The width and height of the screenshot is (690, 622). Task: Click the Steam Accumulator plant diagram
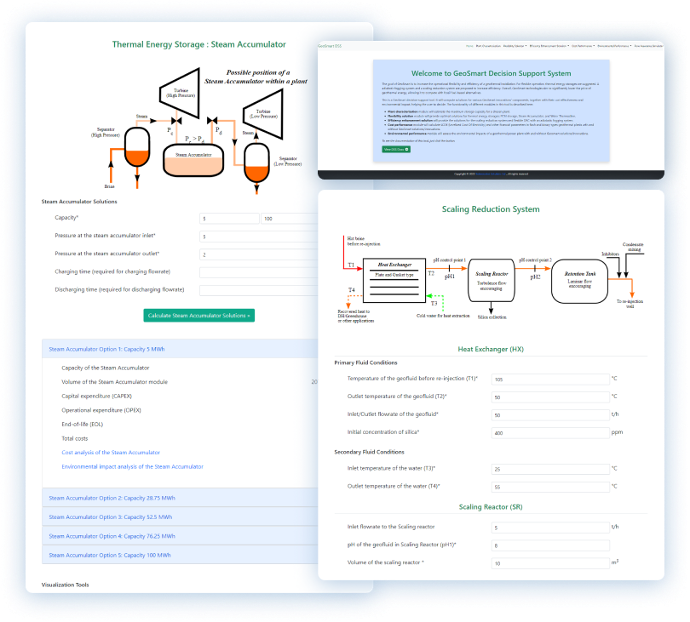point(199,129)
